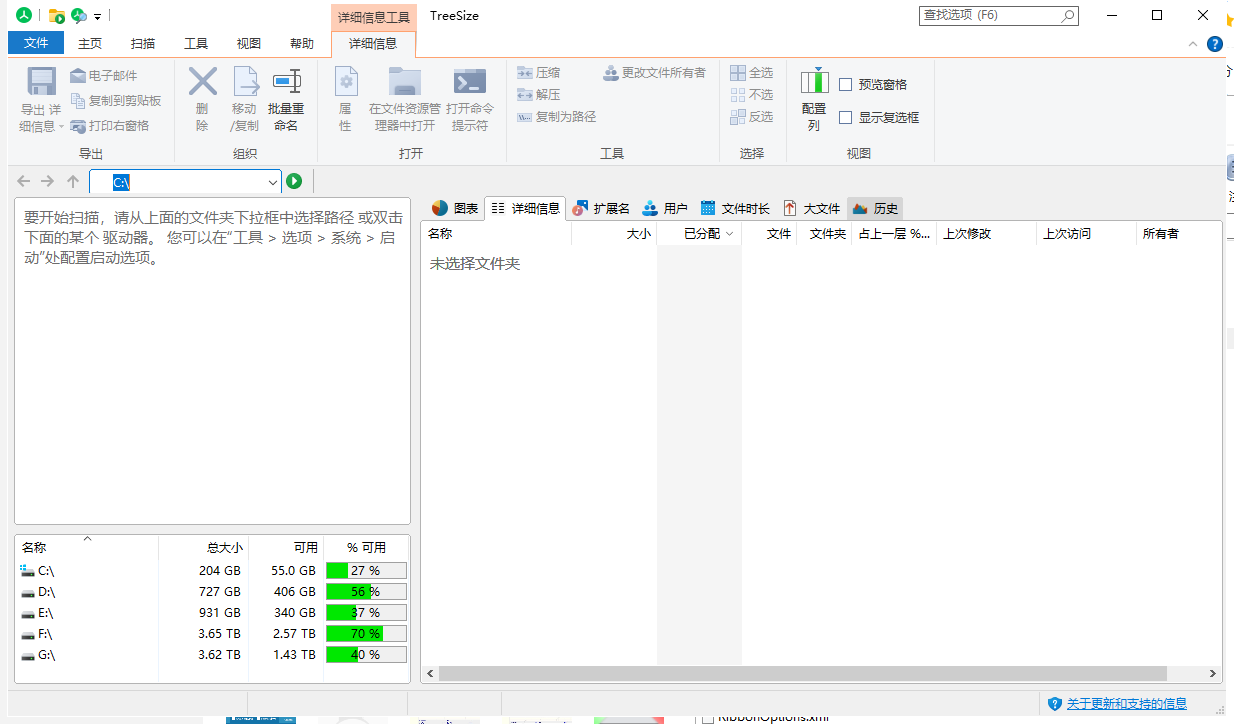Viewport: 1234px width, 724px height.
Task: Click Configure columns (配置列) icon
Action: [x=815, y=82]
